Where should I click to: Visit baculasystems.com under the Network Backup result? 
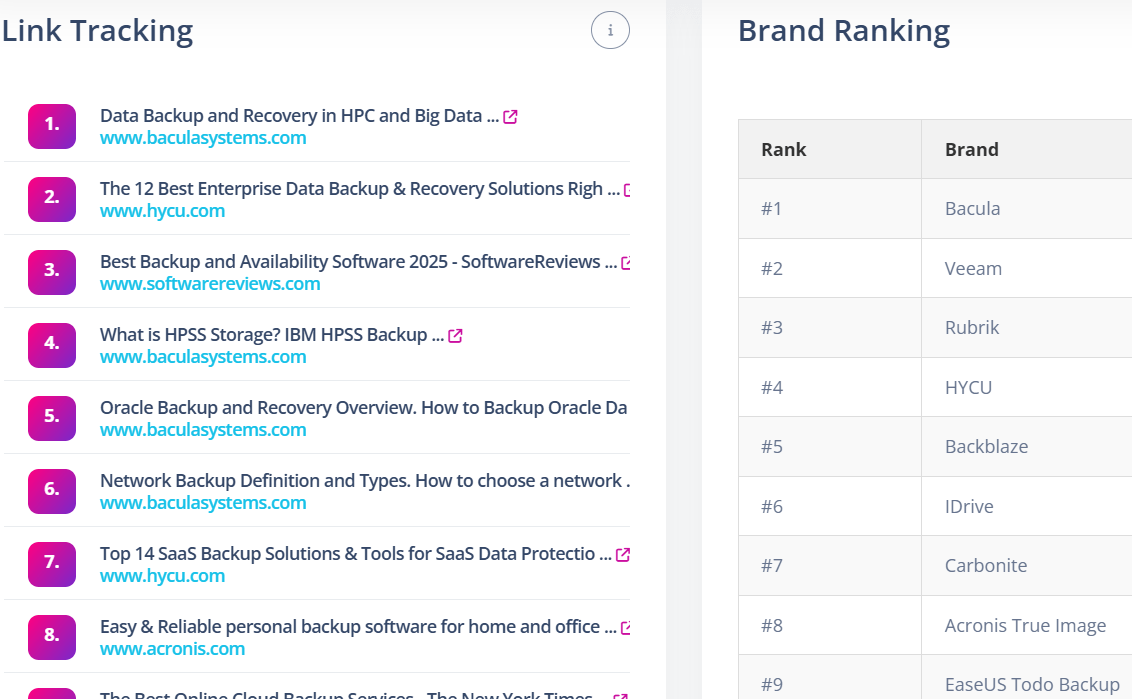(203, 503)
